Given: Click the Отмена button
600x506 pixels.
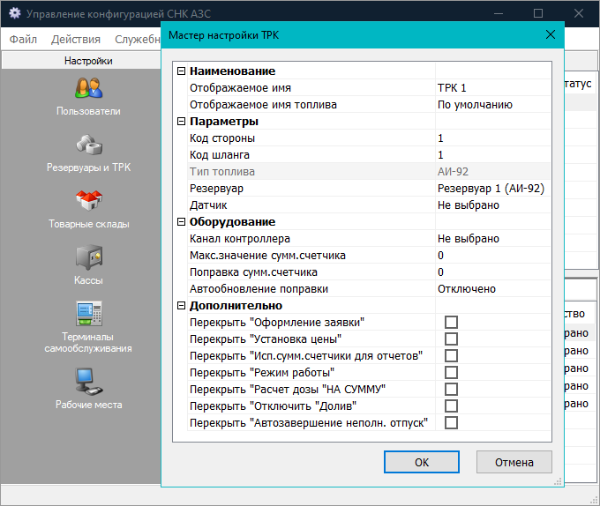Looking at the screenshot, I should click(514, 462).
